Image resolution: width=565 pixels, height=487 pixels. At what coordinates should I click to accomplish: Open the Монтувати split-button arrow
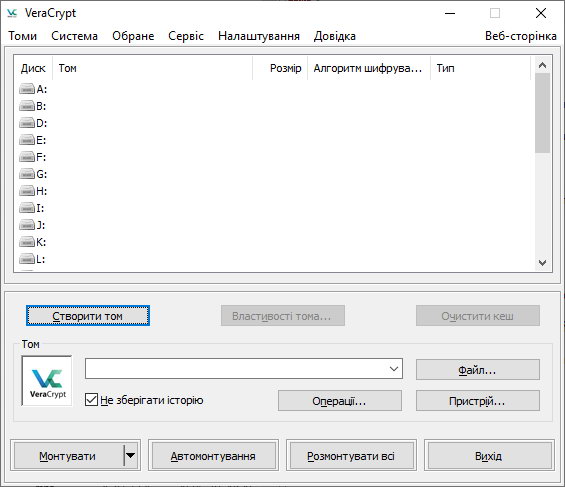tap(130, 455)
